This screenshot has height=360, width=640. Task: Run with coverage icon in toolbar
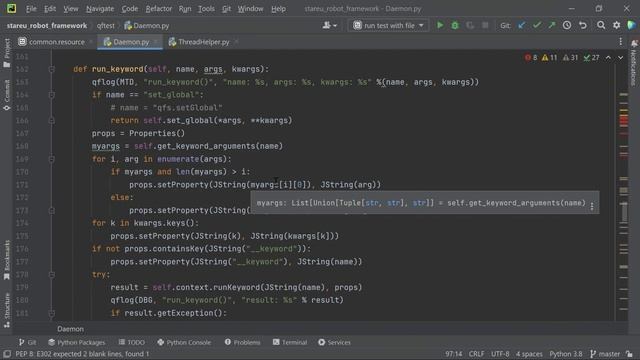[x=470, y=25]
